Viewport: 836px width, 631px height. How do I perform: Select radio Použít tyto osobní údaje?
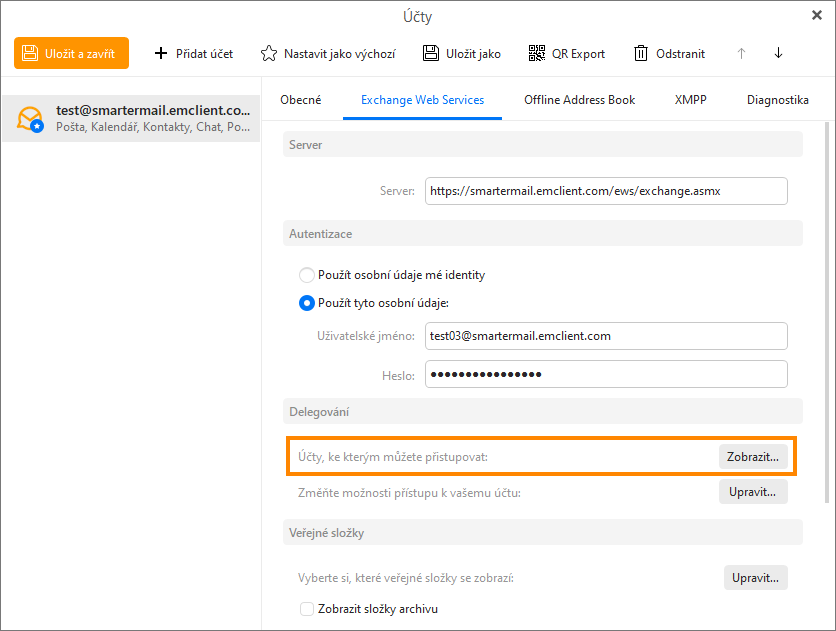click(x=307, y=303)
